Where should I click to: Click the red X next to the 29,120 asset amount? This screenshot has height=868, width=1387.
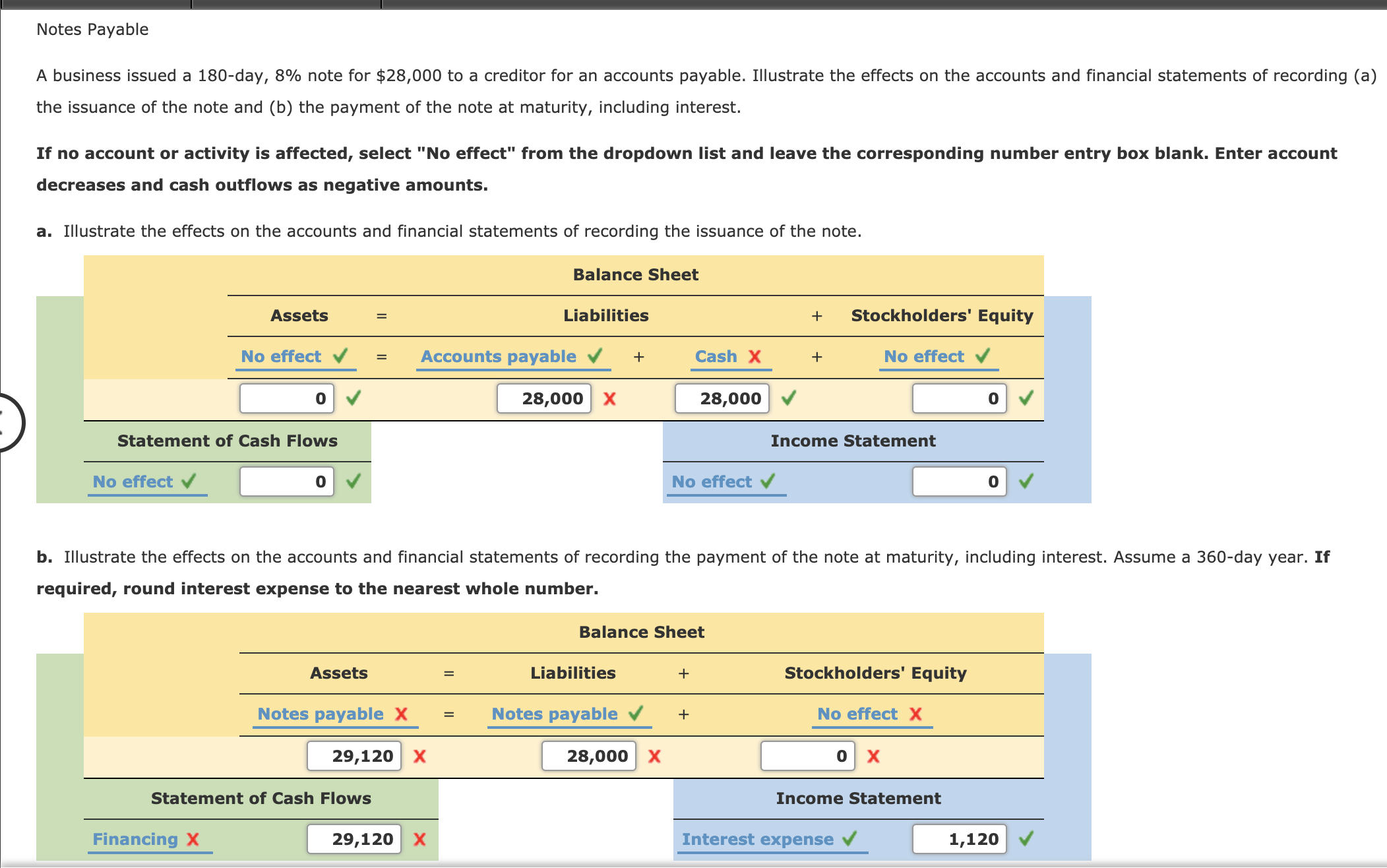pos(419,756)
